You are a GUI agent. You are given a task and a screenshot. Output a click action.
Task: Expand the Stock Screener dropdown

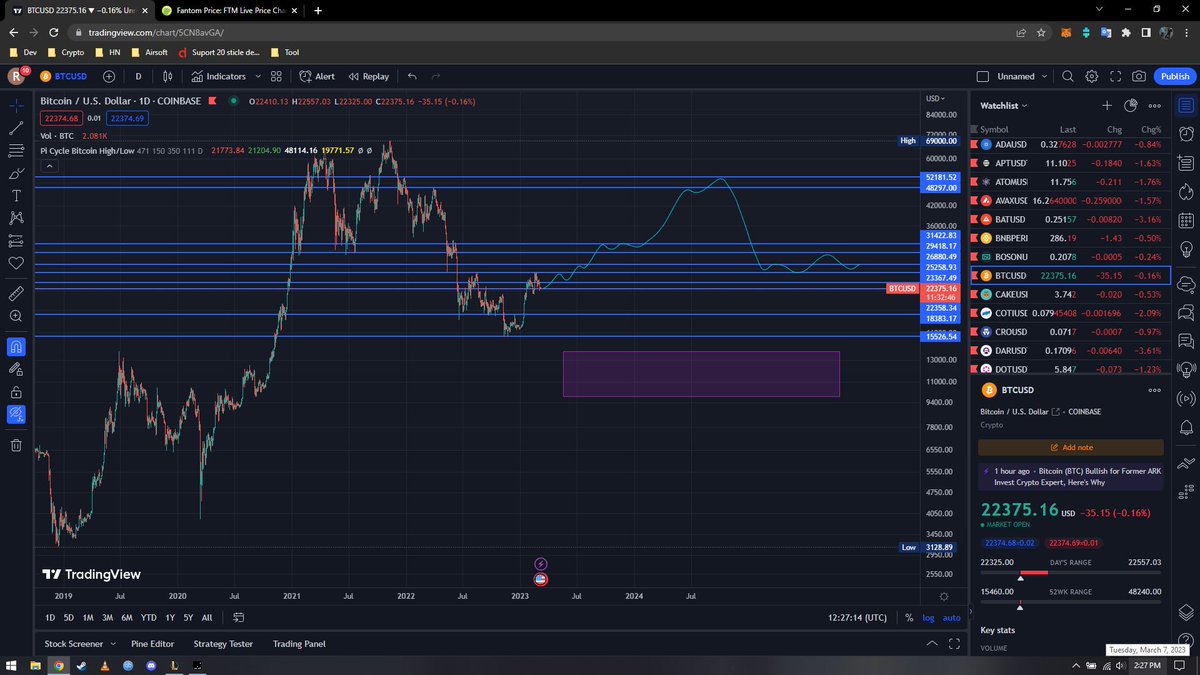[111, 644]
